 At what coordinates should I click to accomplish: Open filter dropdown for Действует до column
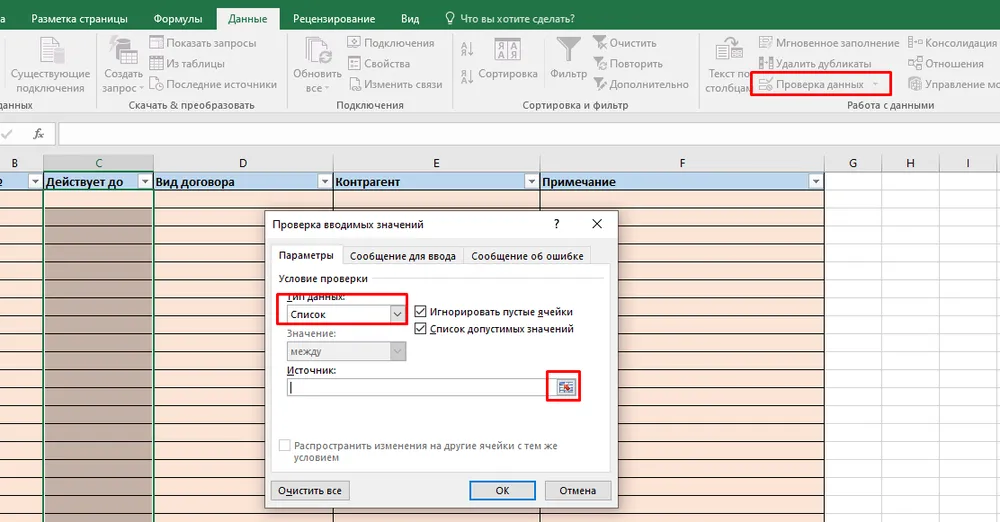coord(145,182)
